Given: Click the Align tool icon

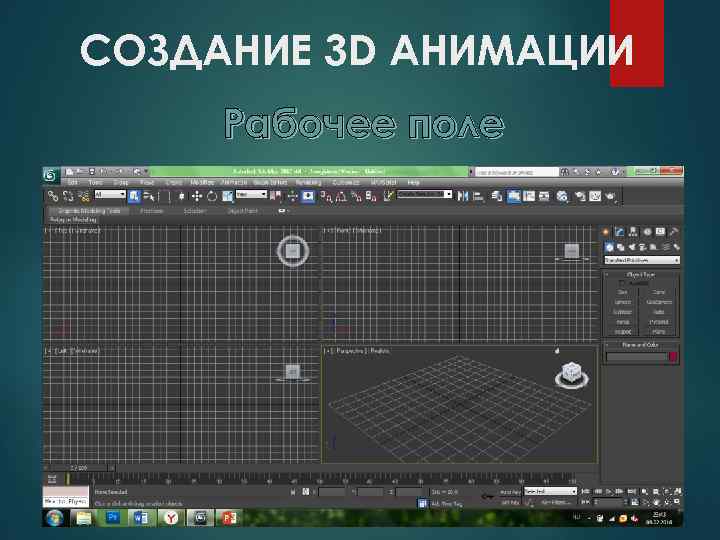Looking at the screenshot, I should click(478, 197).
